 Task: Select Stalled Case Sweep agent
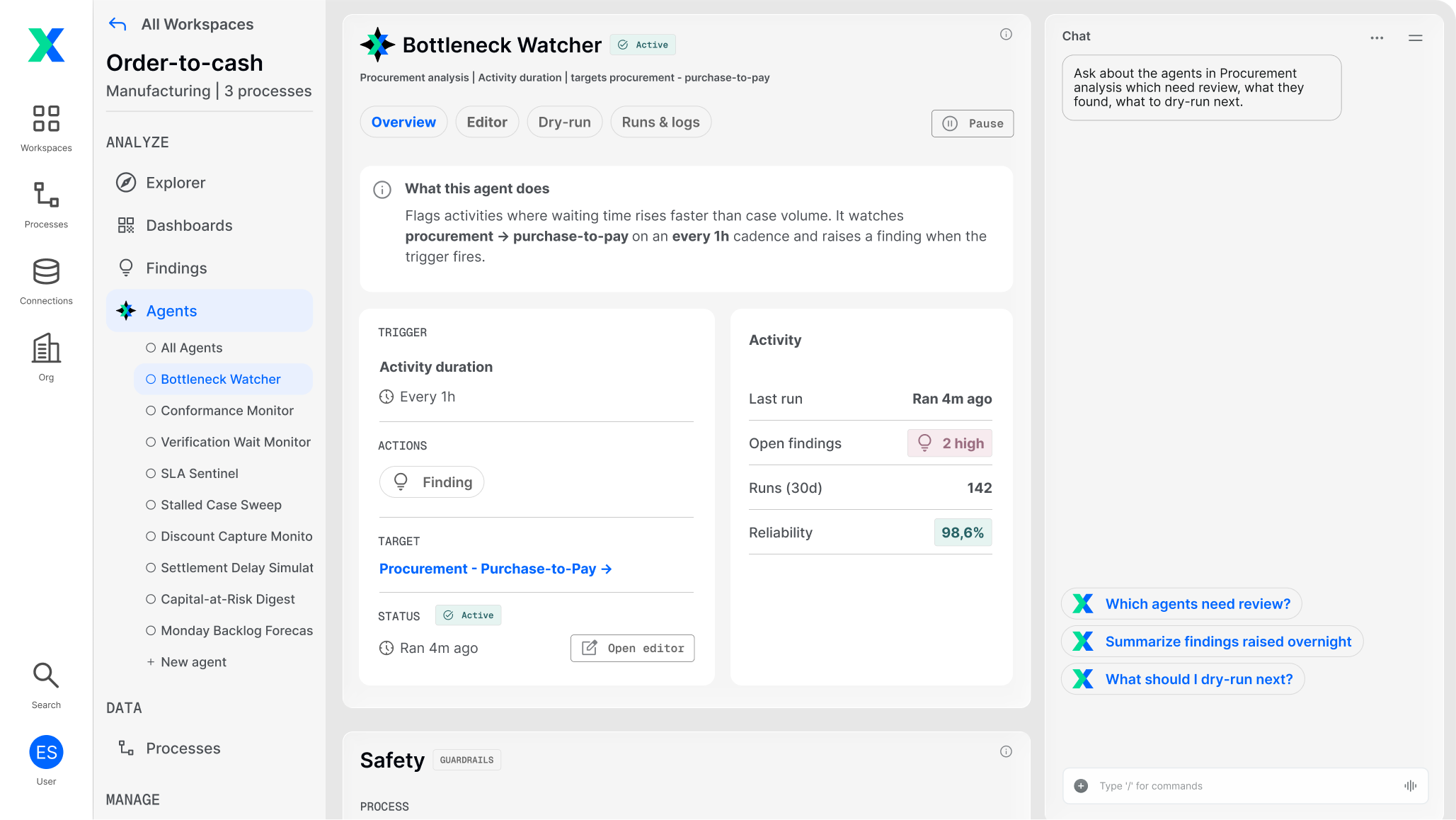pos(224,505)
